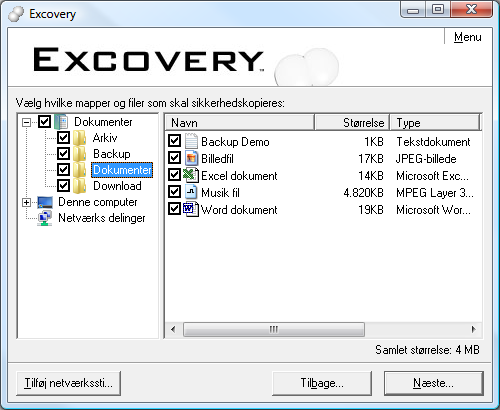Uncheck the Word dokument checkbox
The width and height of the screenshot is (500, 410).
(174, 209)
